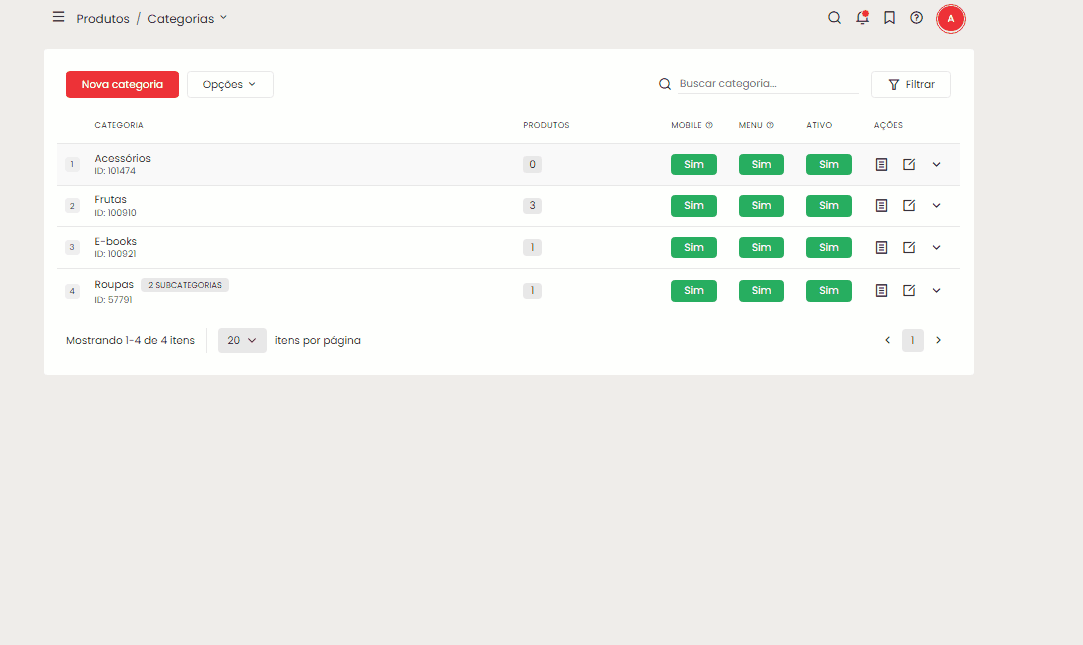Open the notifications bell
The width and height of the screenshot is (1083, 645).
862,18
